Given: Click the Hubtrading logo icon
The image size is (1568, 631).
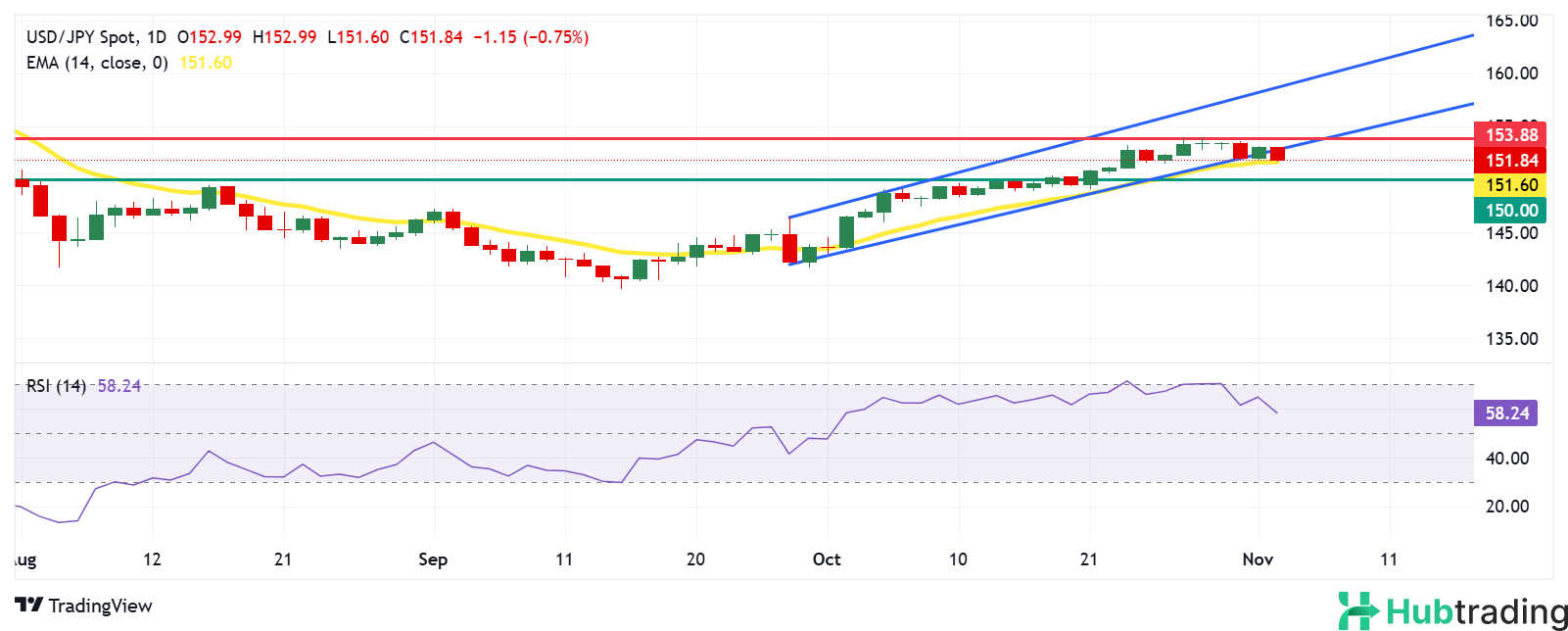Looking at the screenshot, I should coord(1359,610).
